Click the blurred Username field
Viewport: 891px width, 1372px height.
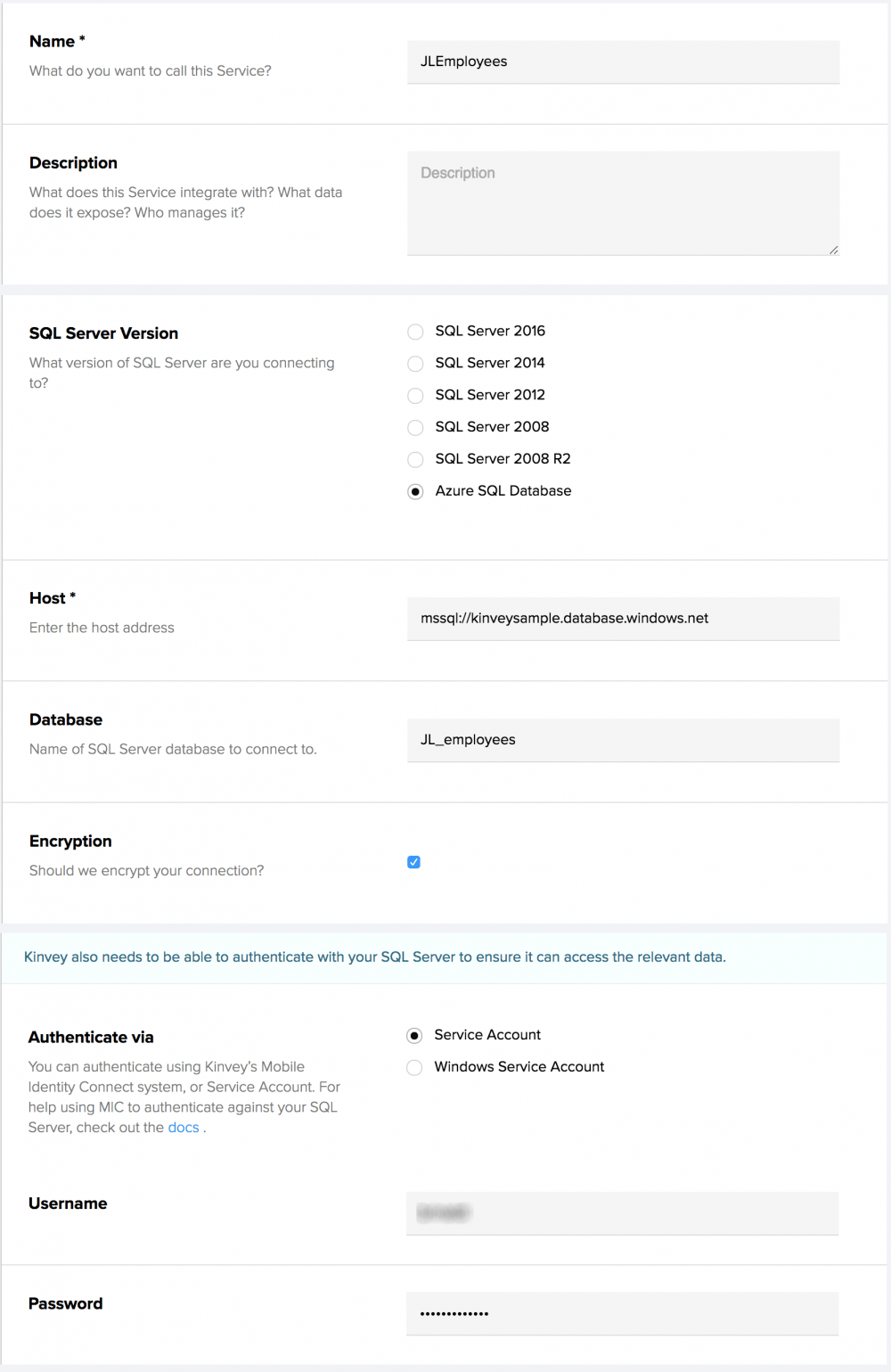[x=622, y=1212]
